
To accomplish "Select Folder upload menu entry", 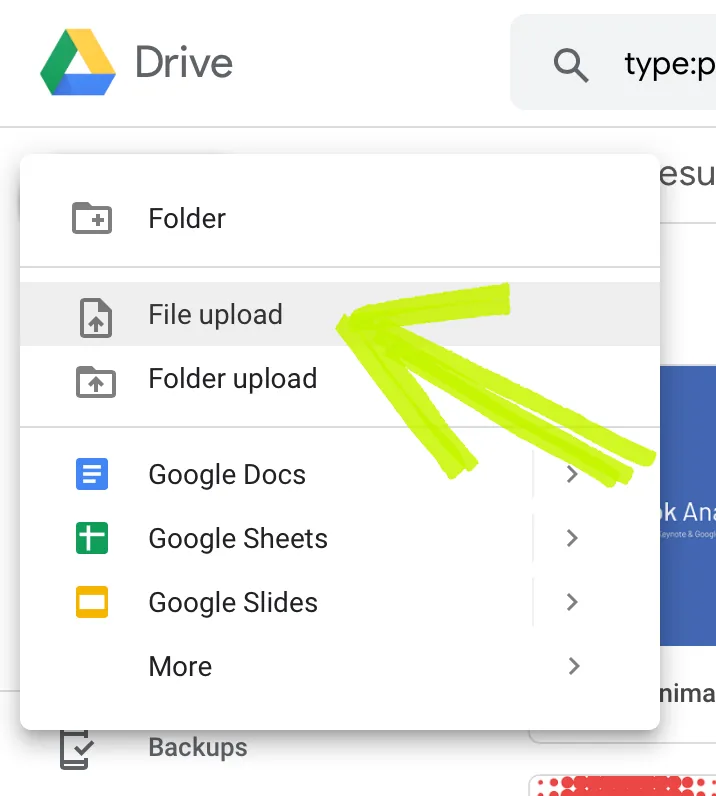I will tap(340, 379).
